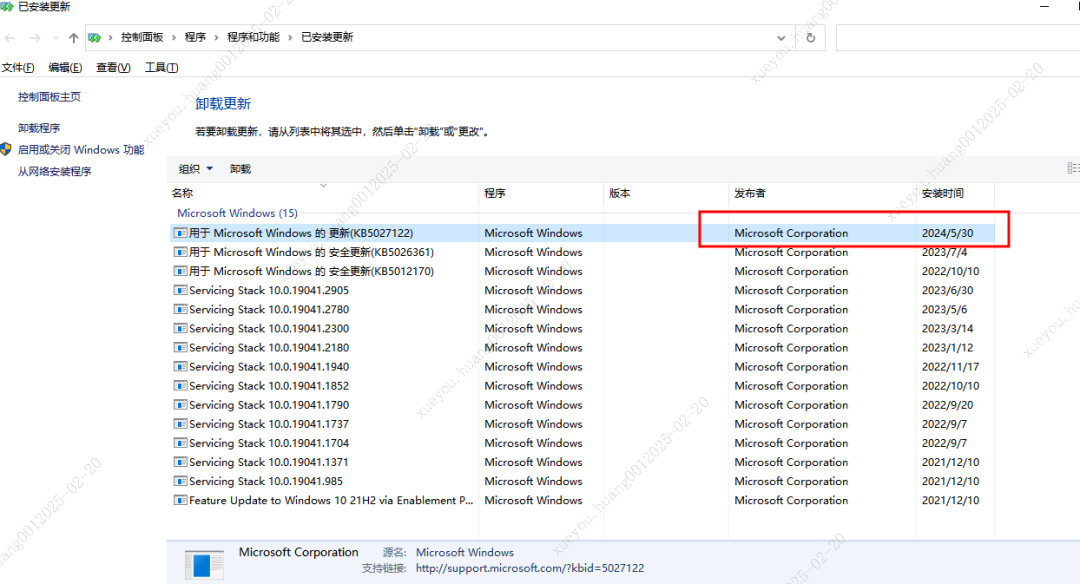Select Servicing Stack 10.0.19041.1852
1080x584 pixels.
582,386
